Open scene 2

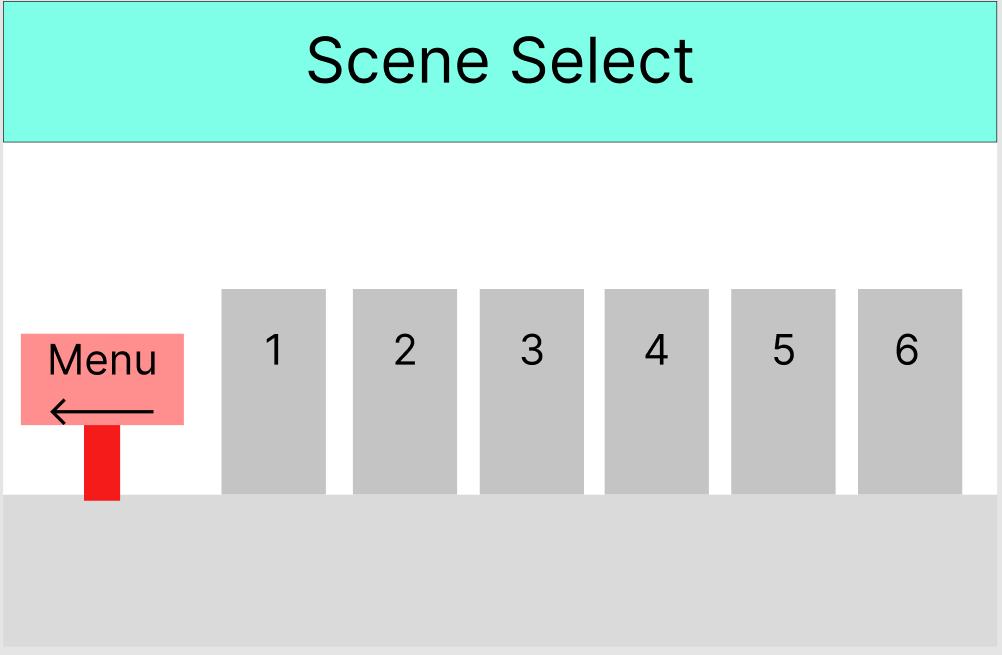pyautogui.click(x=404, y=390)
